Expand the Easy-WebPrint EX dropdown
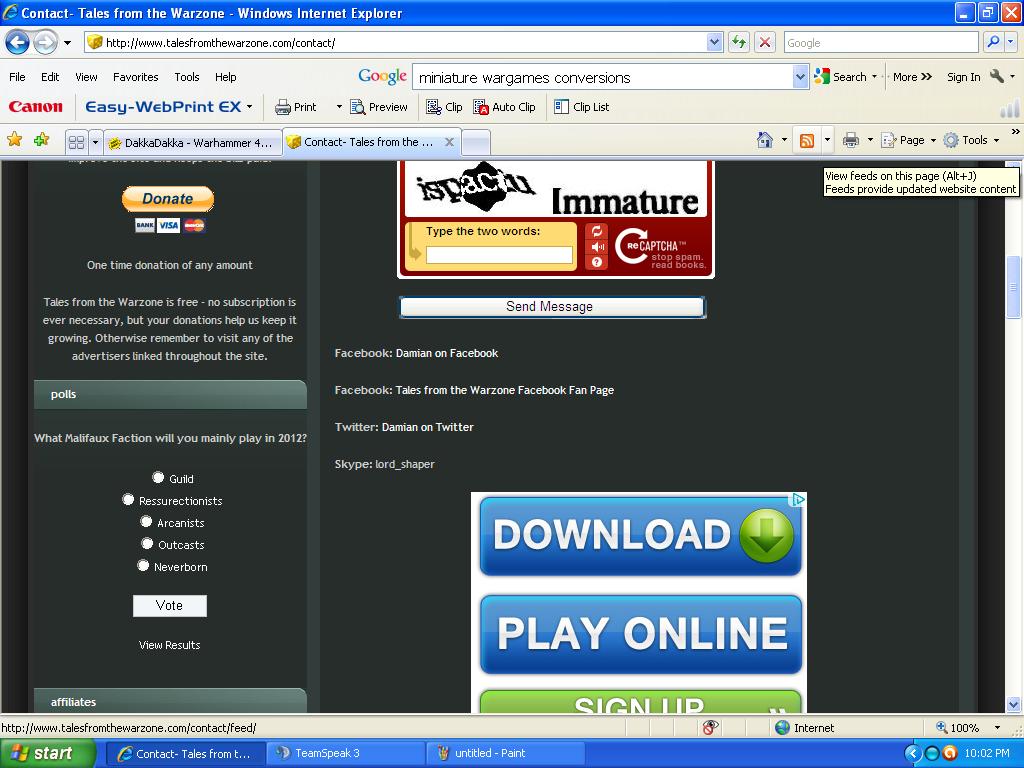 [x=249, y=106]
